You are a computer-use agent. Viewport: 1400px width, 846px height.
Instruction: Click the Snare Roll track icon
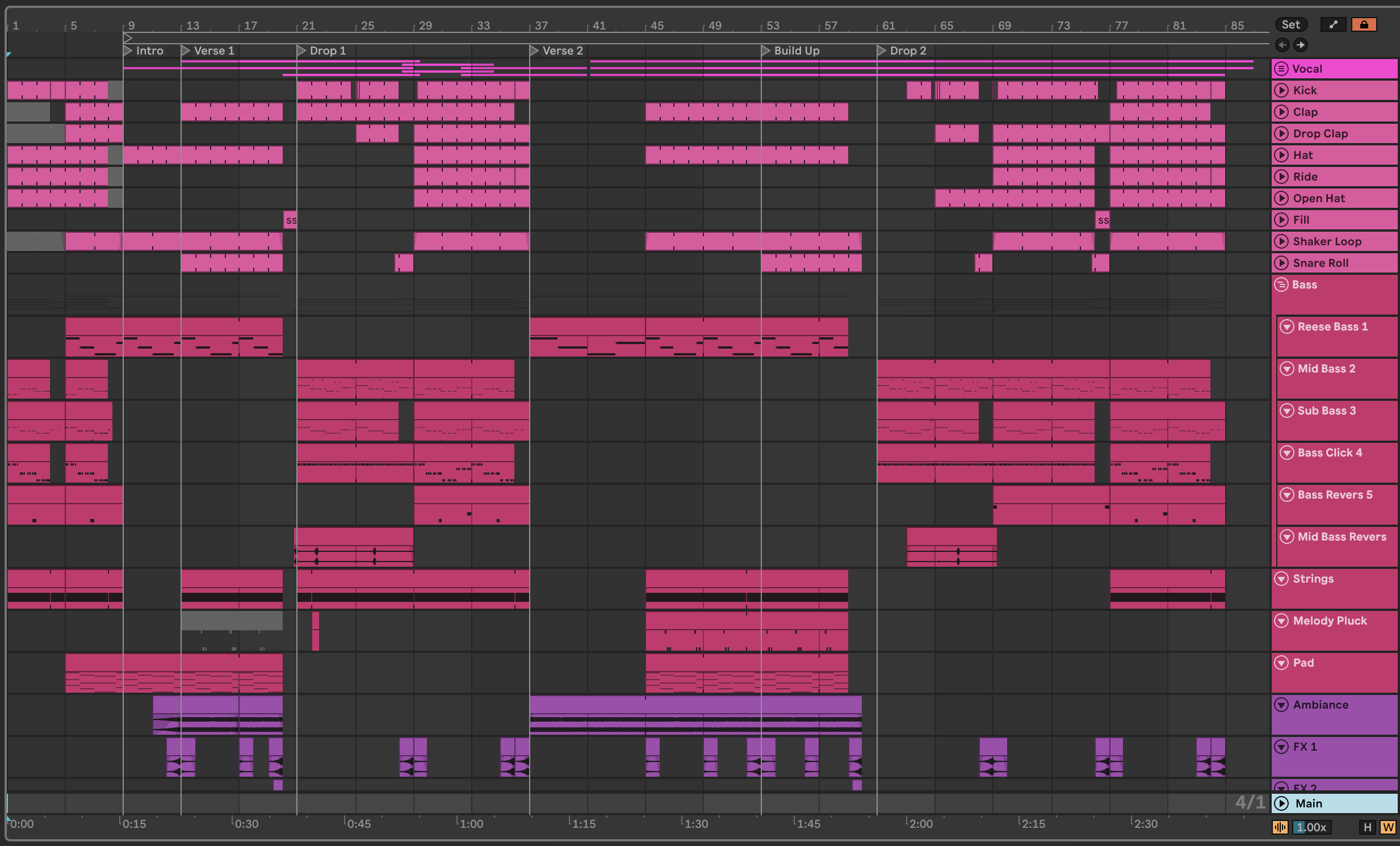[1281, 263]
